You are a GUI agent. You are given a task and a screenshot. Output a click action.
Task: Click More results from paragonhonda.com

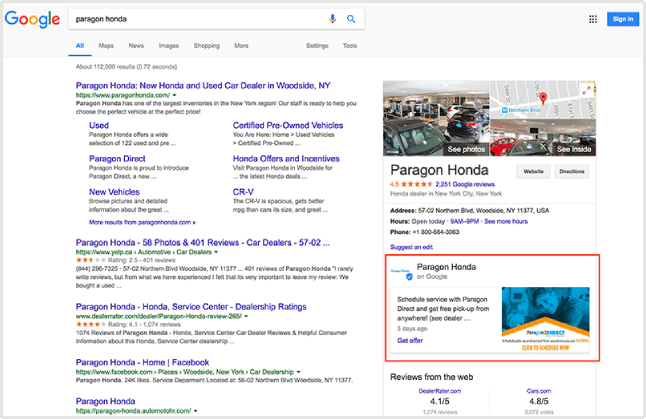tap(142, 222)
